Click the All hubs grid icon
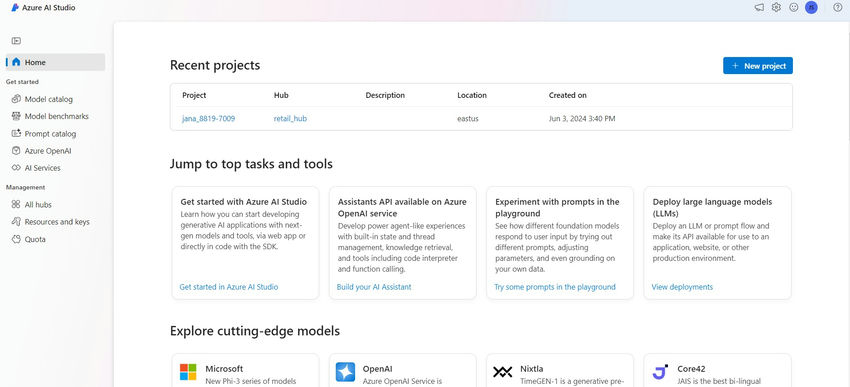This screenshot has width=850, height=387. [16, 205]
